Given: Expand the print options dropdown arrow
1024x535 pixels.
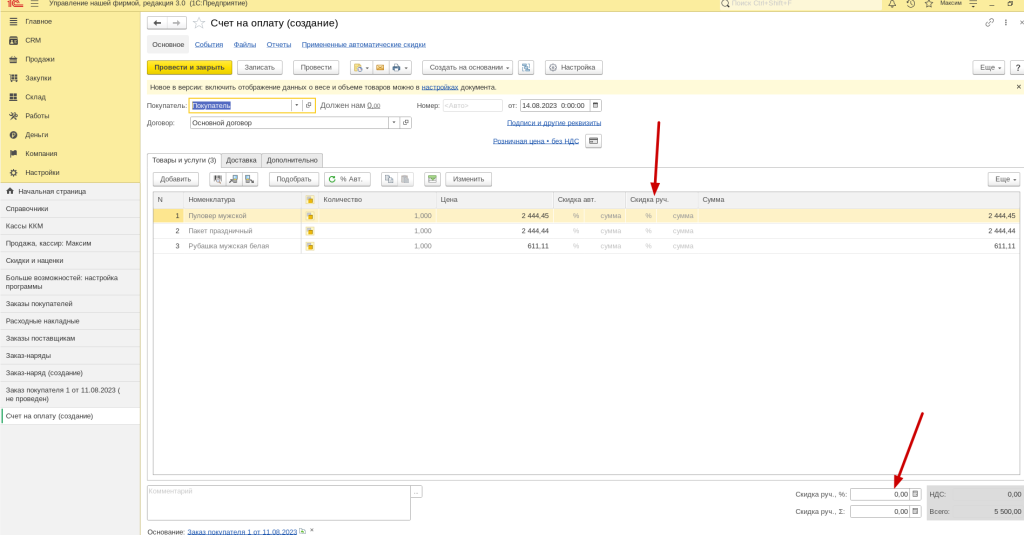Looking at the screenshot, I should [x=406, y=67].
